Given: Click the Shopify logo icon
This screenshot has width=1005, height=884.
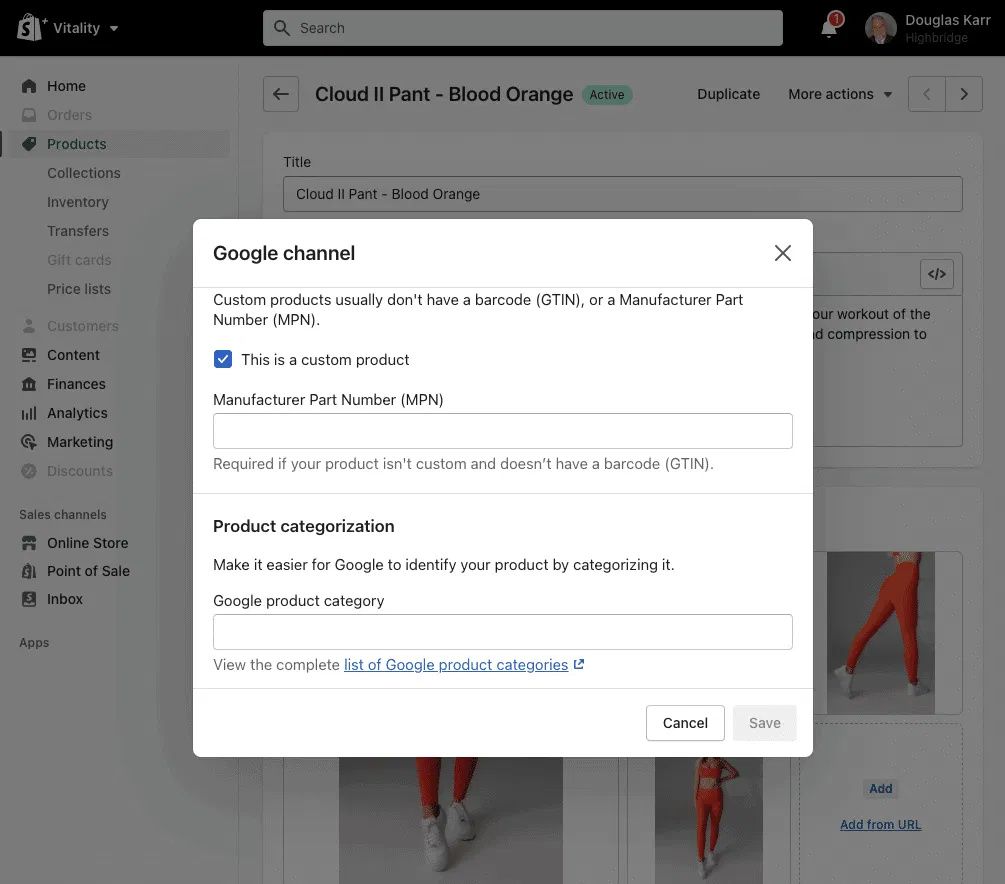Looking at the screenshot, I should [30, 28].
